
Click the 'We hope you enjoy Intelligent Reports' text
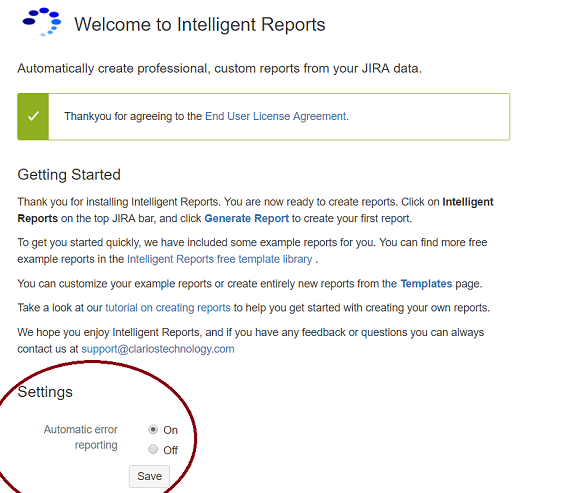coord(250,340)
